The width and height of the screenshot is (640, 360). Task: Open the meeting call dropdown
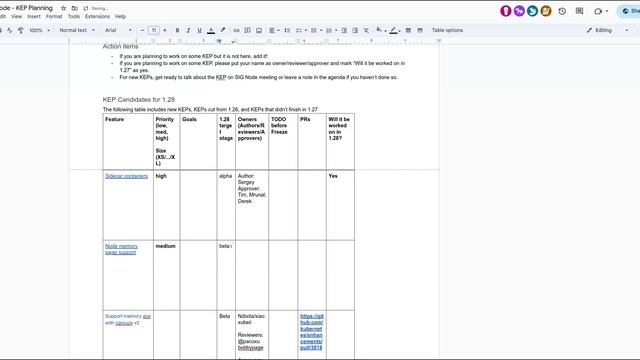tap(601, 11)
